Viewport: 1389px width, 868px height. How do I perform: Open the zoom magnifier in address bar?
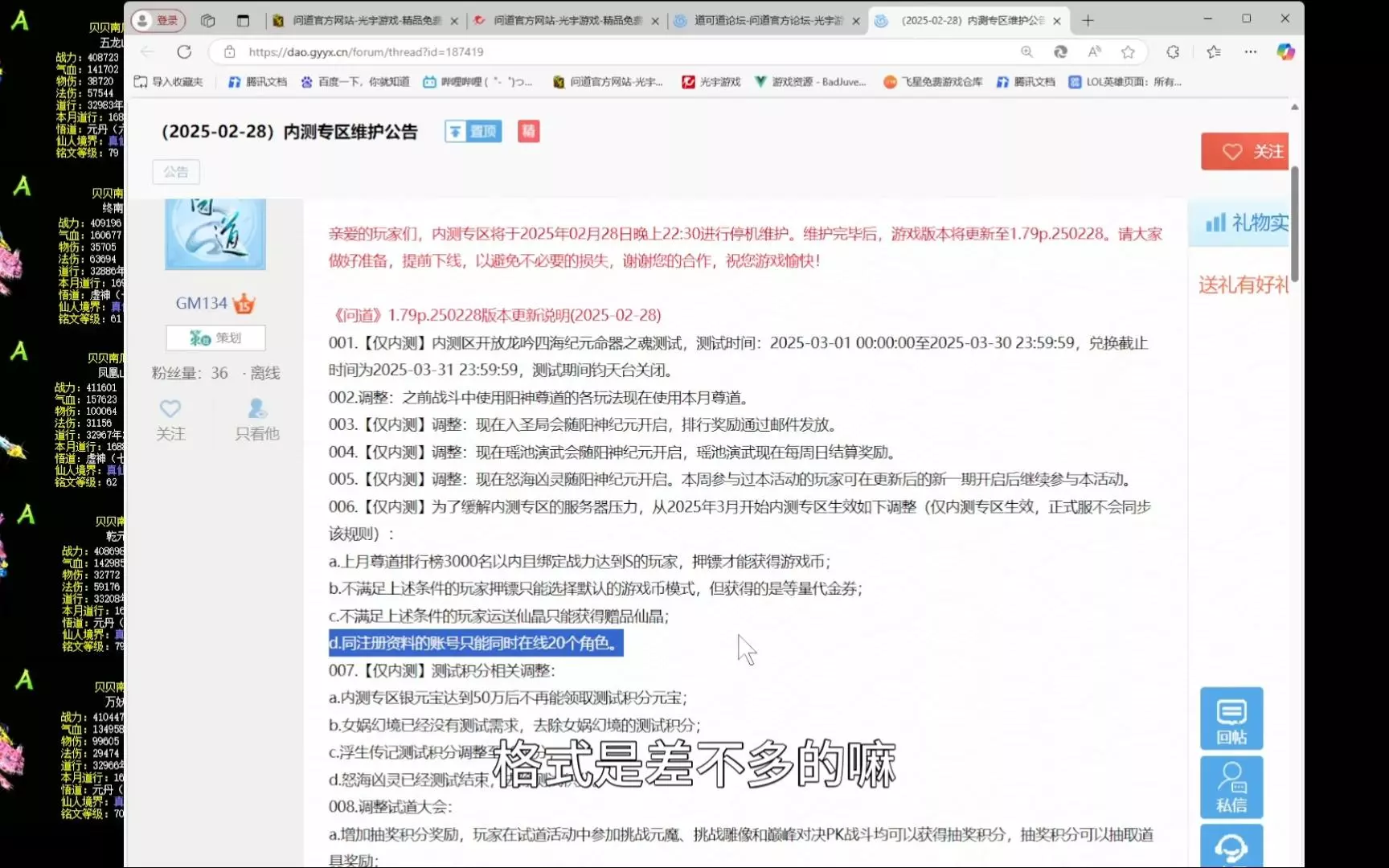1026,51
